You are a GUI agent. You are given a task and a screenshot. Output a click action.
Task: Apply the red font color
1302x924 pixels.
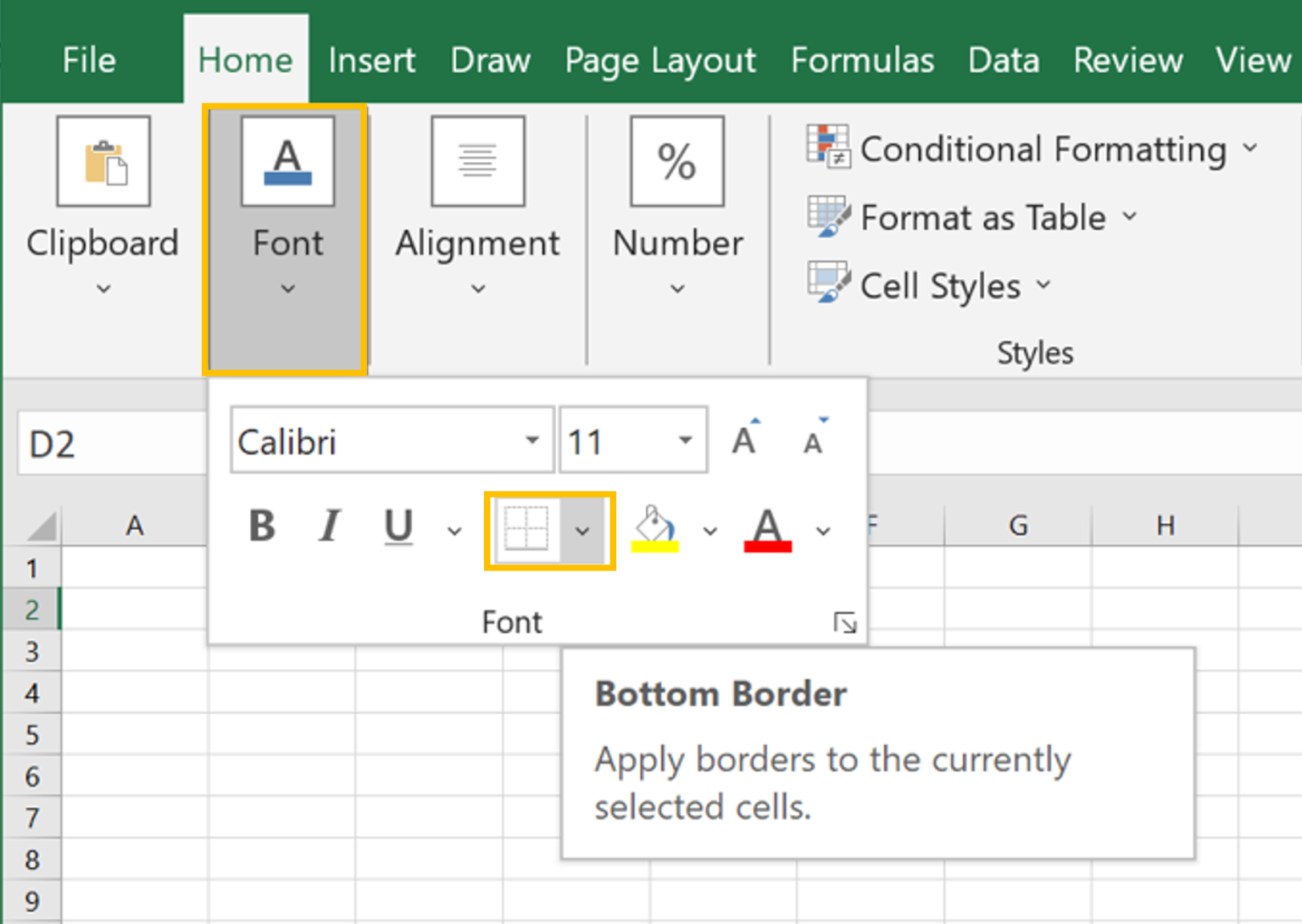(767, 529)
